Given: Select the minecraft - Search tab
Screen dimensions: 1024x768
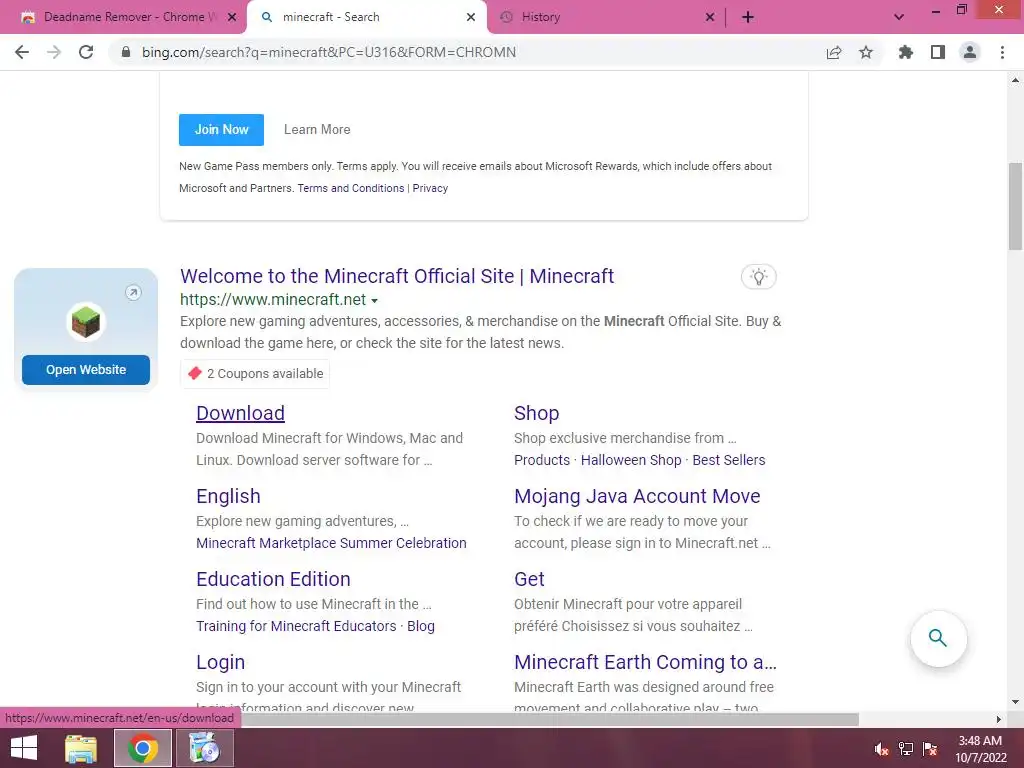Looking at the screenshot, I should coord(366,17).
